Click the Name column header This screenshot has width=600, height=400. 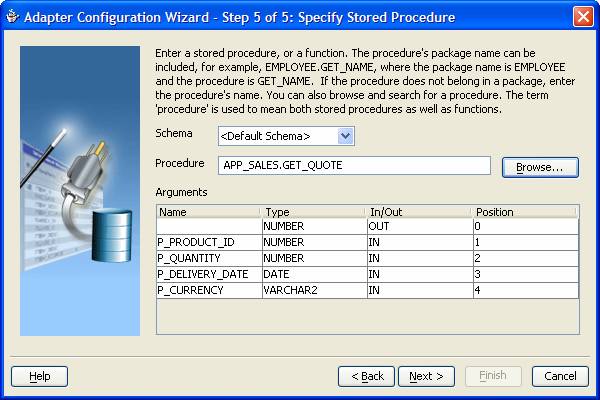208,211
